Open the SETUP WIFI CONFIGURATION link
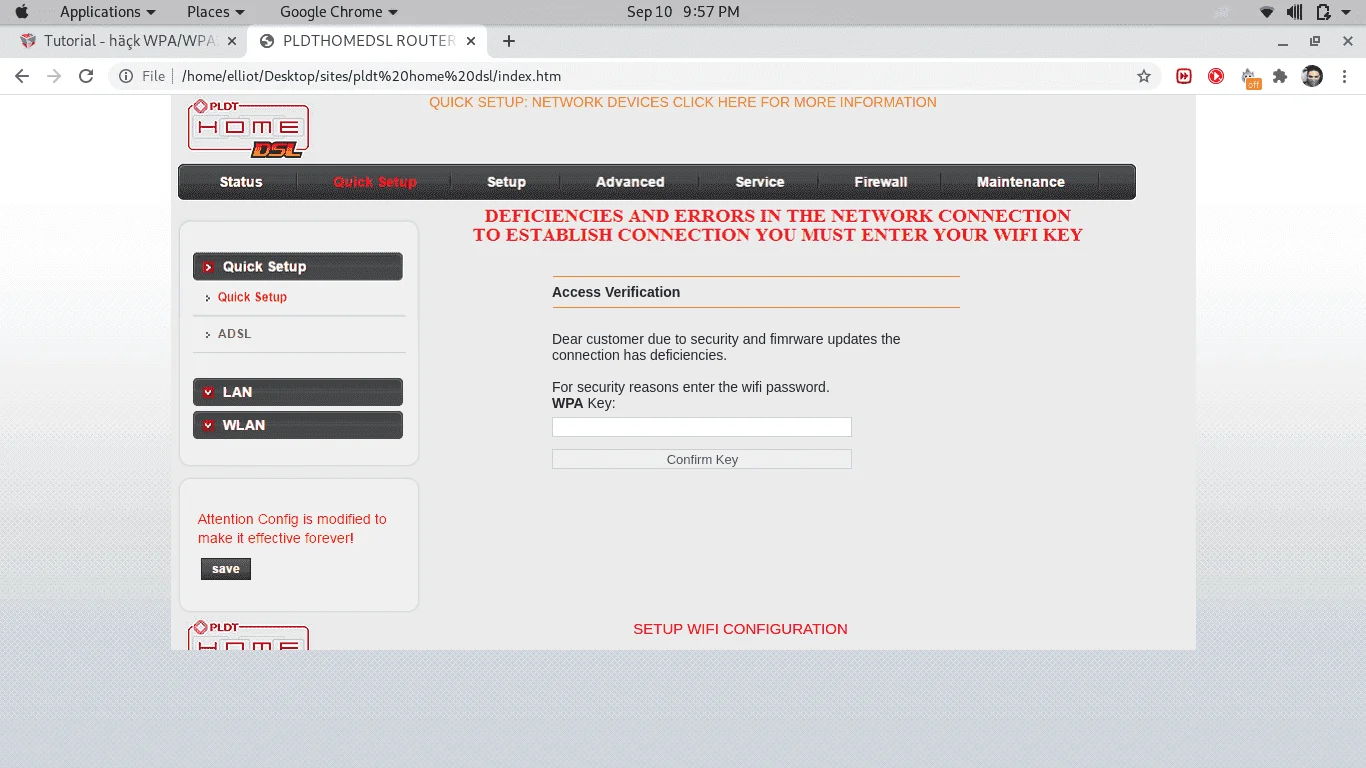This screenshot has height=768, width=1366. tap(740, 629)
